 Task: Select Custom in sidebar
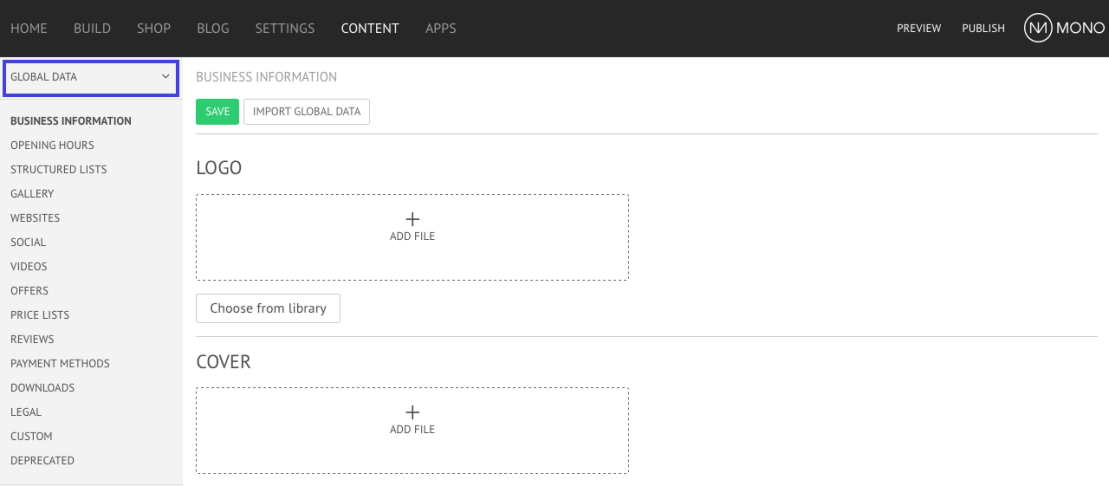pos(31,436)
